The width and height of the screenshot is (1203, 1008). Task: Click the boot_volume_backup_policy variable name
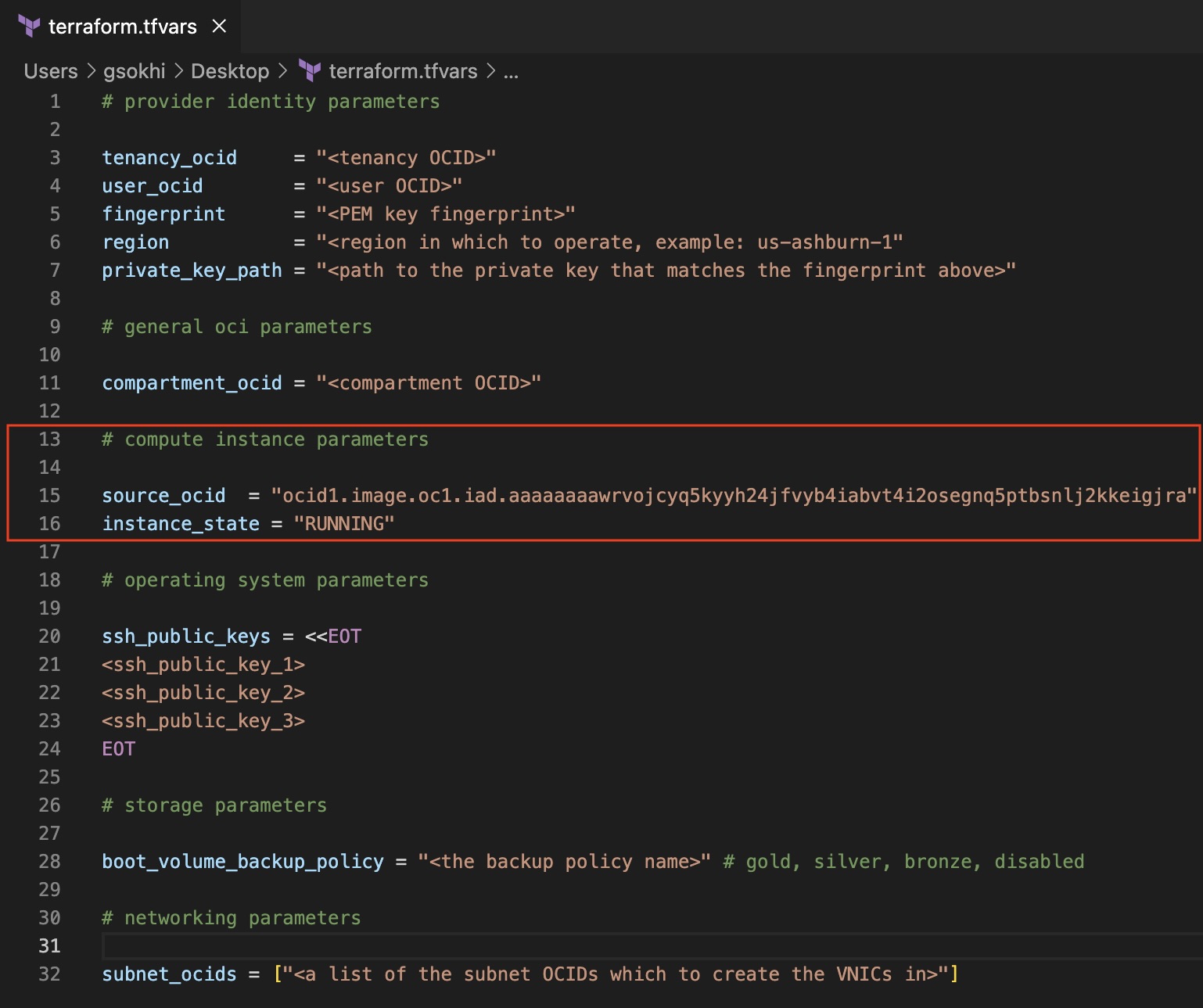click(x=242, y=861)
